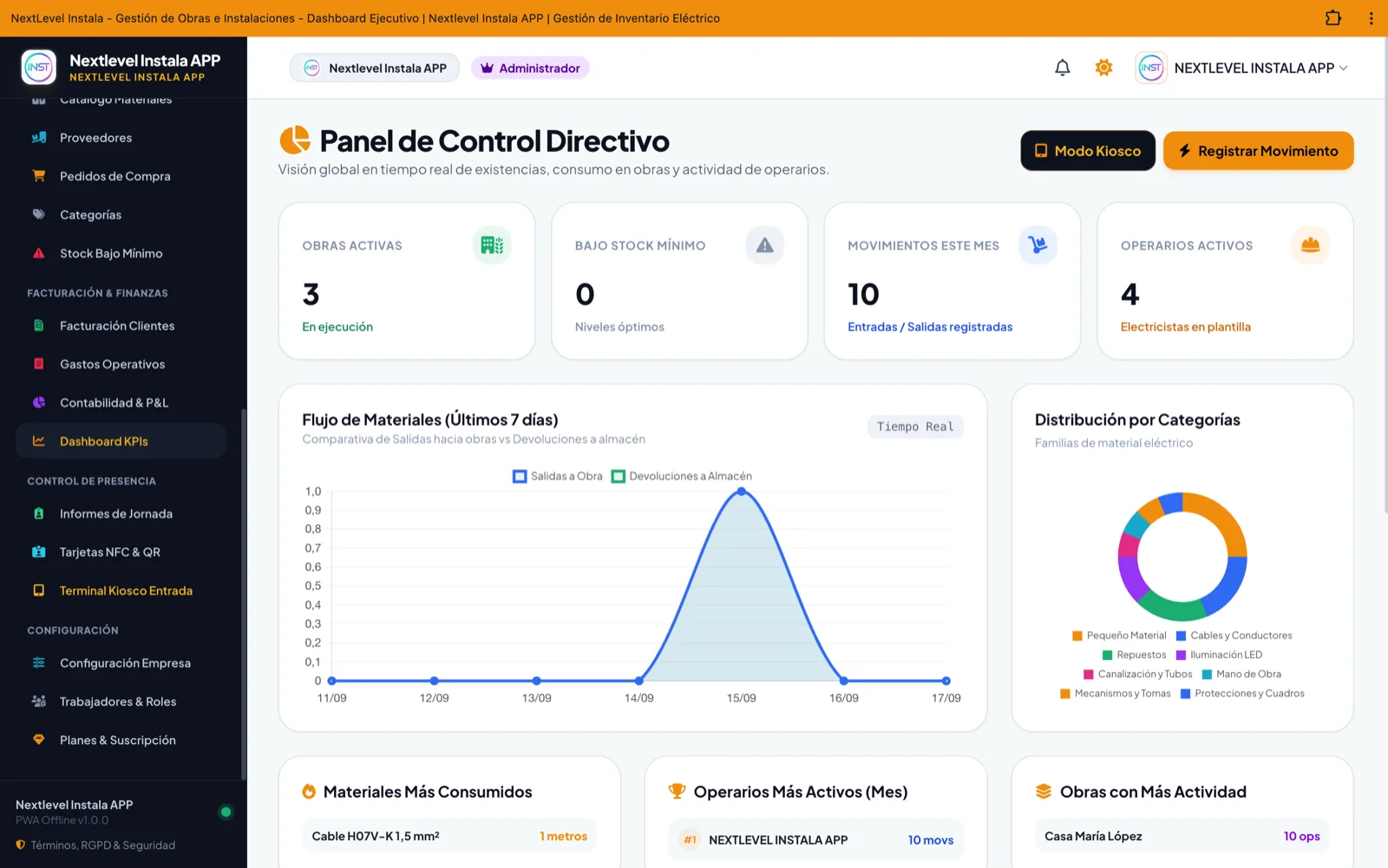Viewport: 1388px width, 868px height.
Task: Go to Pedidos de Compra
Action: [x=121, y=176]
